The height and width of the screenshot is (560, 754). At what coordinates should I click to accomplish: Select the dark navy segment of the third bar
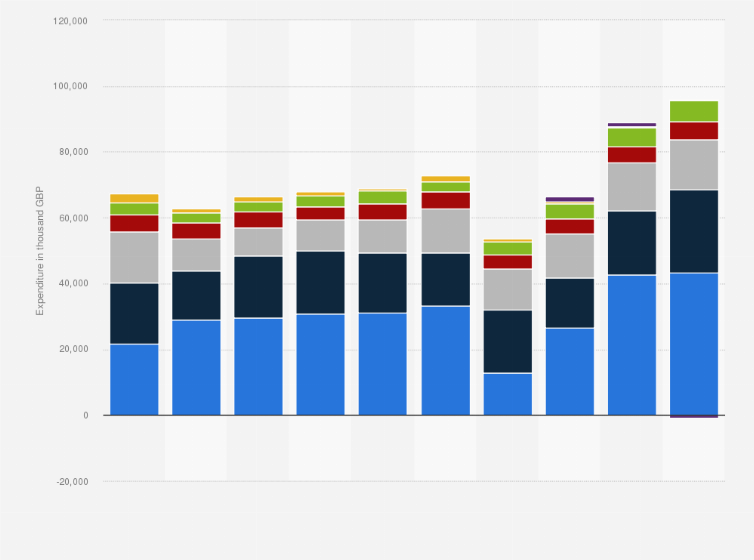(x=258, y=287)
